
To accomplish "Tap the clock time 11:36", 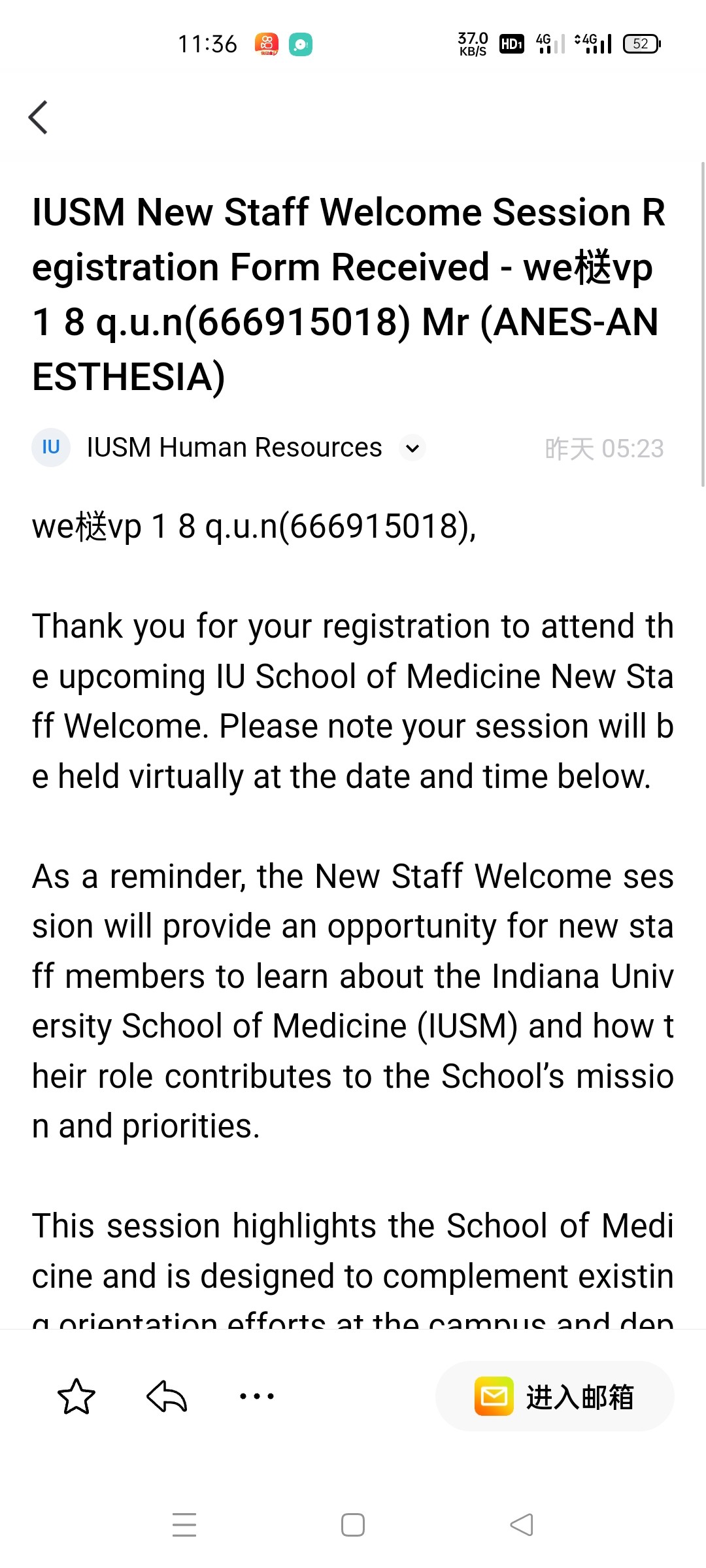I will coord(207,44).
